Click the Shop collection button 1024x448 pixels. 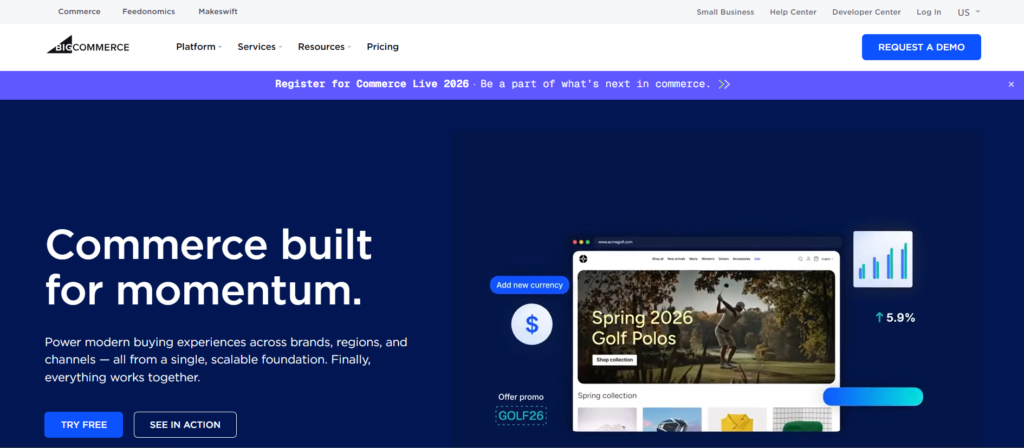pos(614,360)
